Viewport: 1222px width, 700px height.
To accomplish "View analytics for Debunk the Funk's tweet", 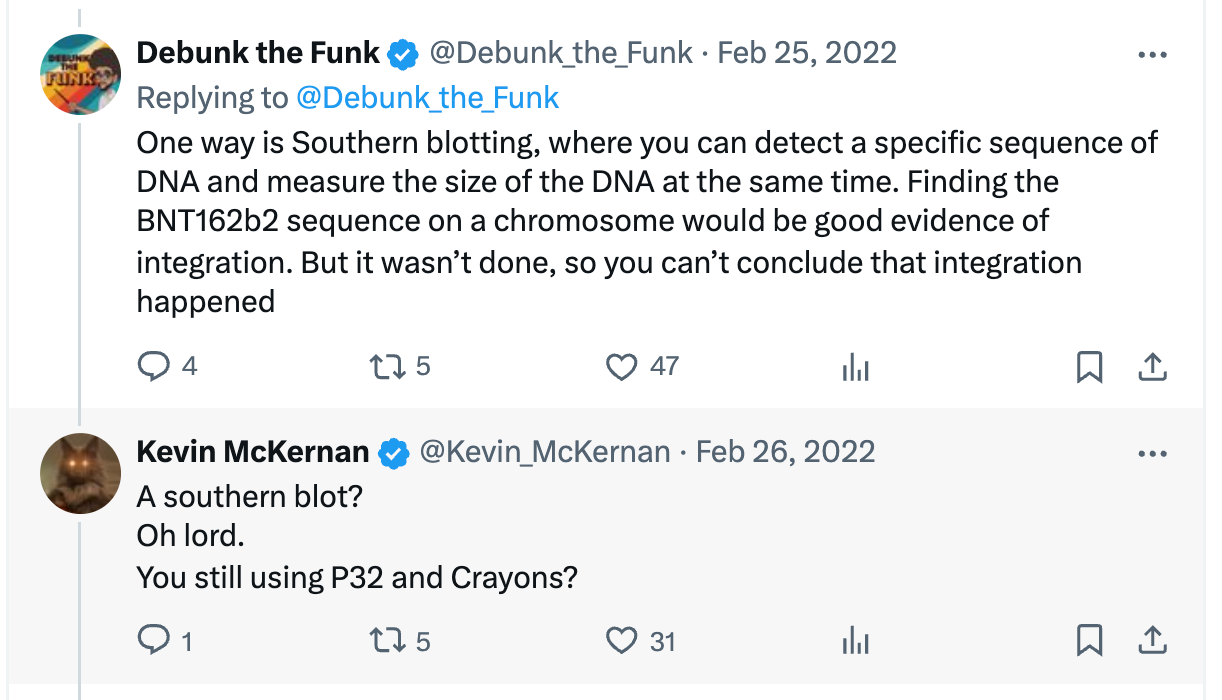I will pos(855,369).
